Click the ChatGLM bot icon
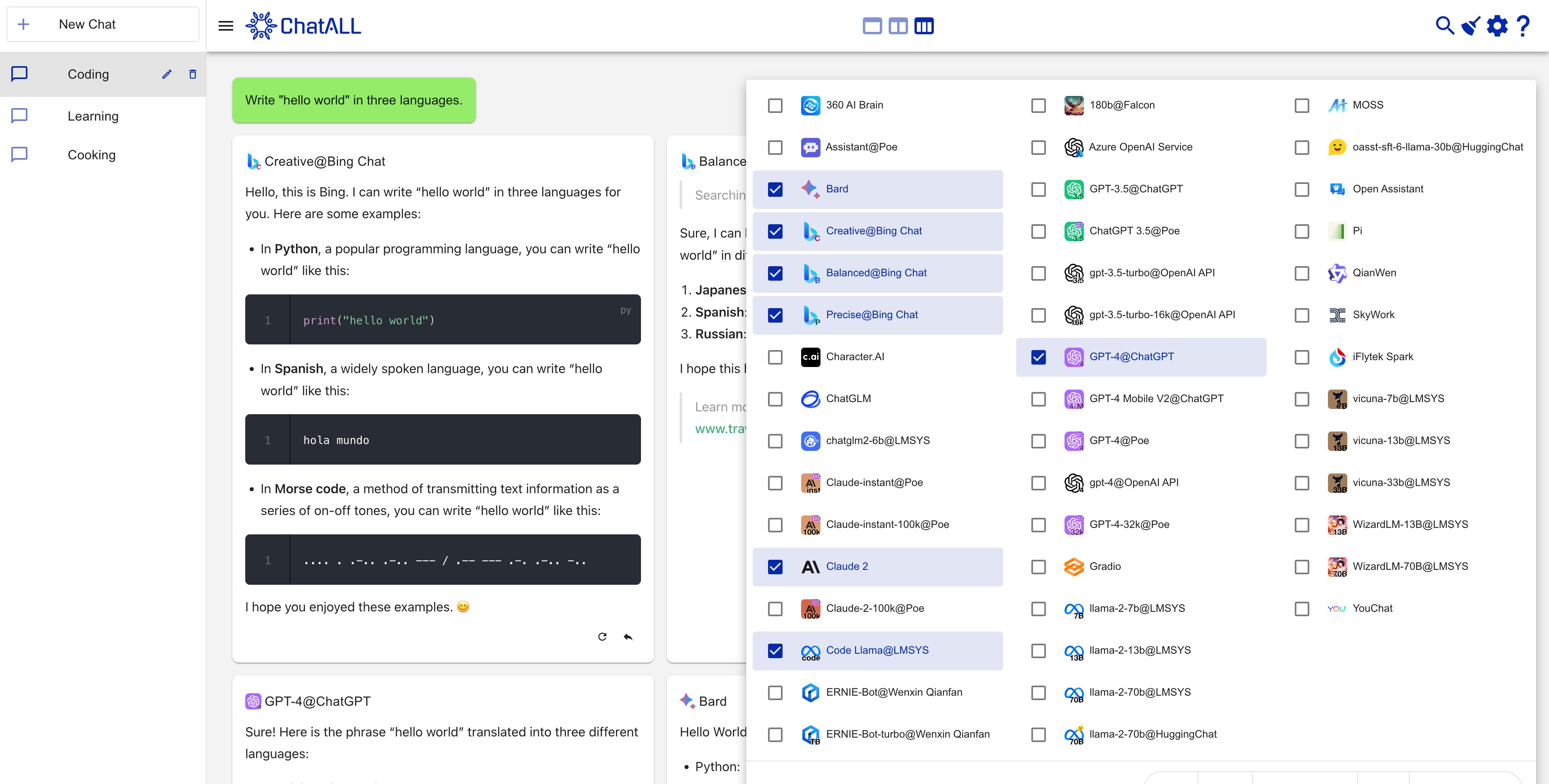The height and width of the screenshot is (784, 1549). pos(810,399)
